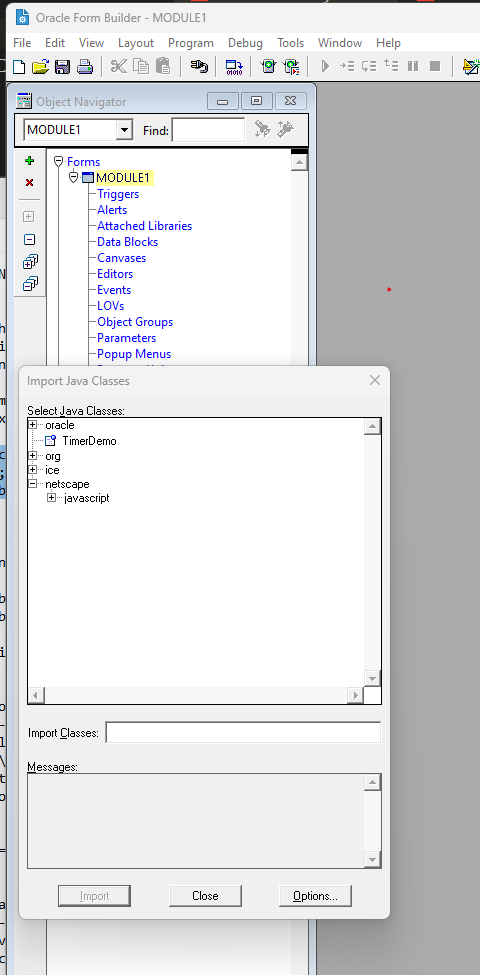Screen dimensions: 480x975
Task: Open the Layout menu
Action: pos(136,43)
